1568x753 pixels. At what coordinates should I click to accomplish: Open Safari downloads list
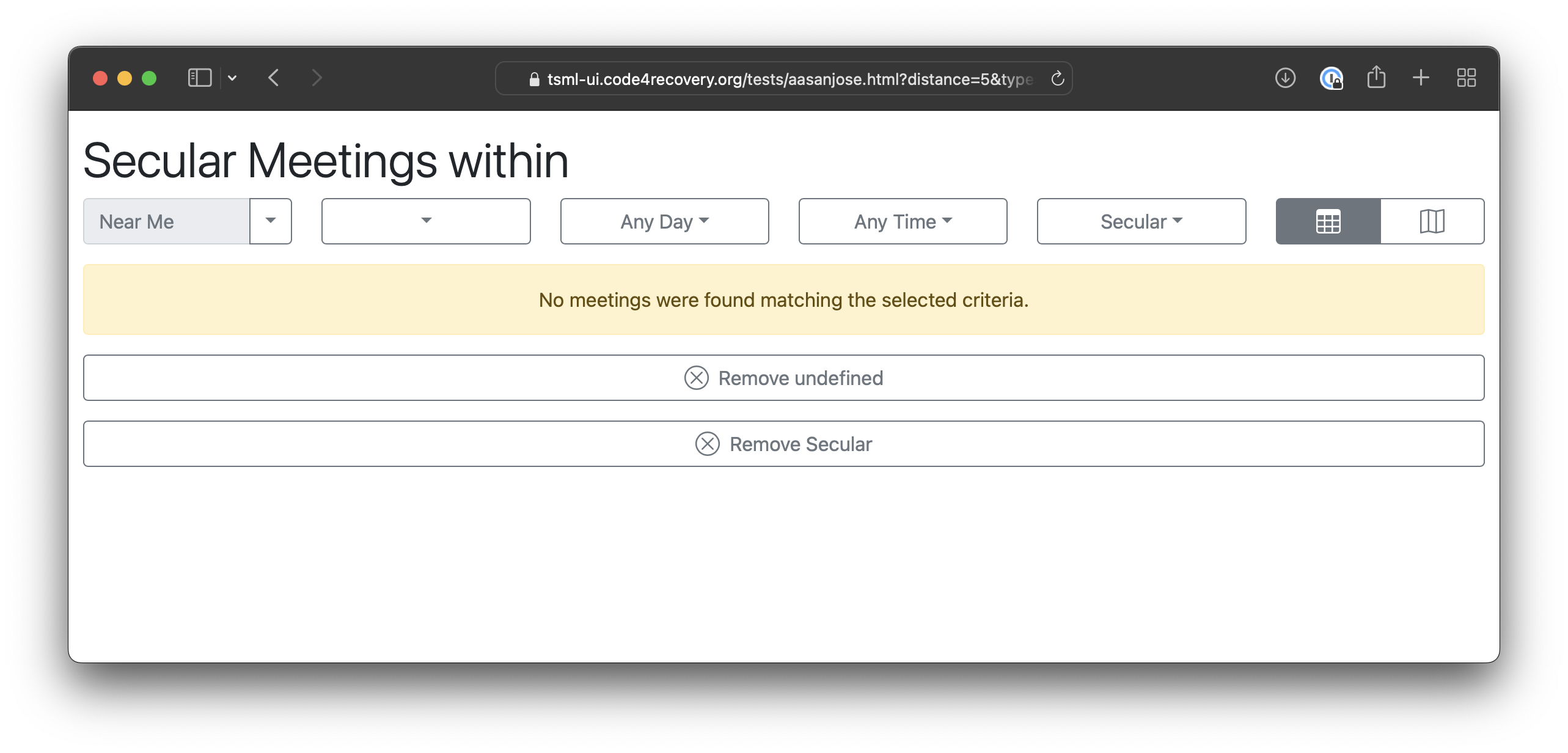pos(1285,78)
